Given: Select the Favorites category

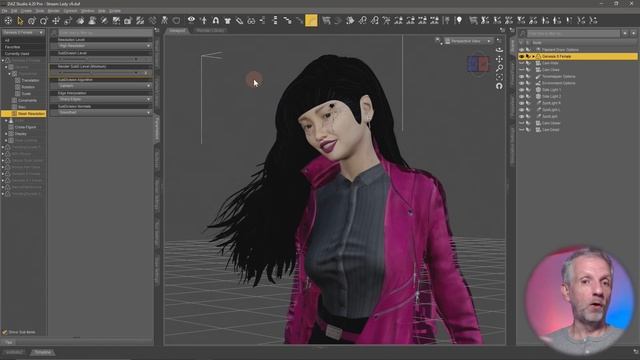Looking at the screenshot, I should pyautogui.click(x=23, y=47).
